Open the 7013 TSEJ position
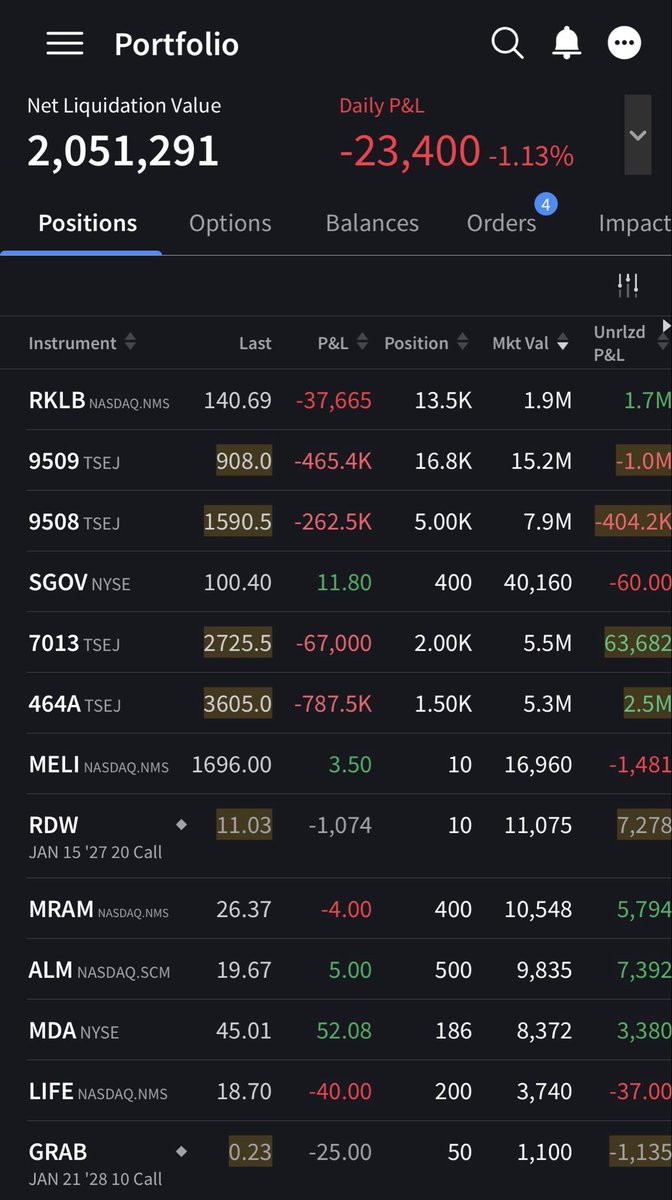Screen dimensions: 672x1200 pyautogui.click(x=336, y=643)
